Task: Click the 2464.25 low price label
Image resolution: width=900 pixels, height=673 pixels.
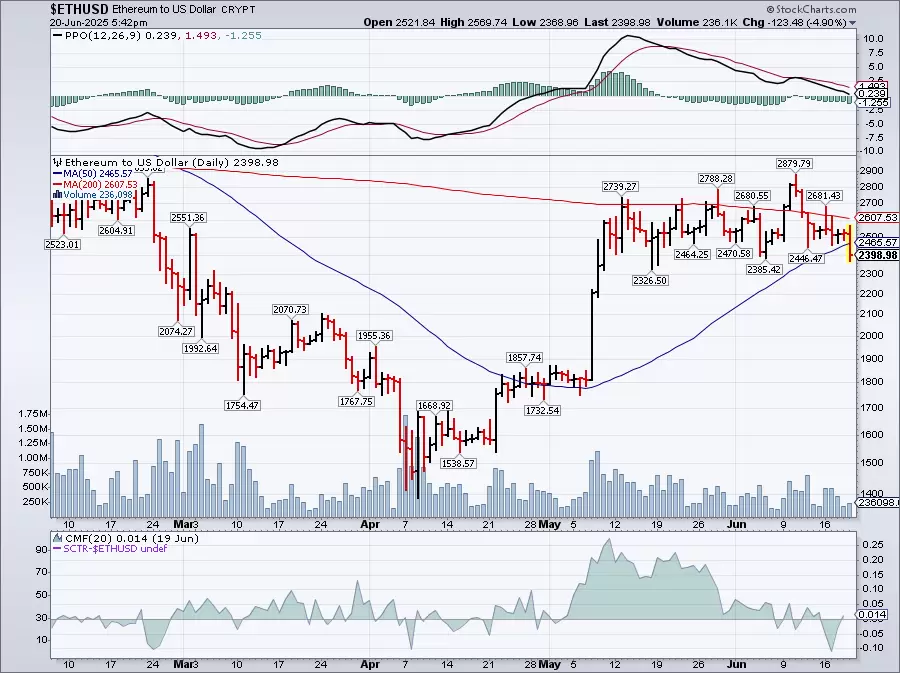Action: pos(692,254)
